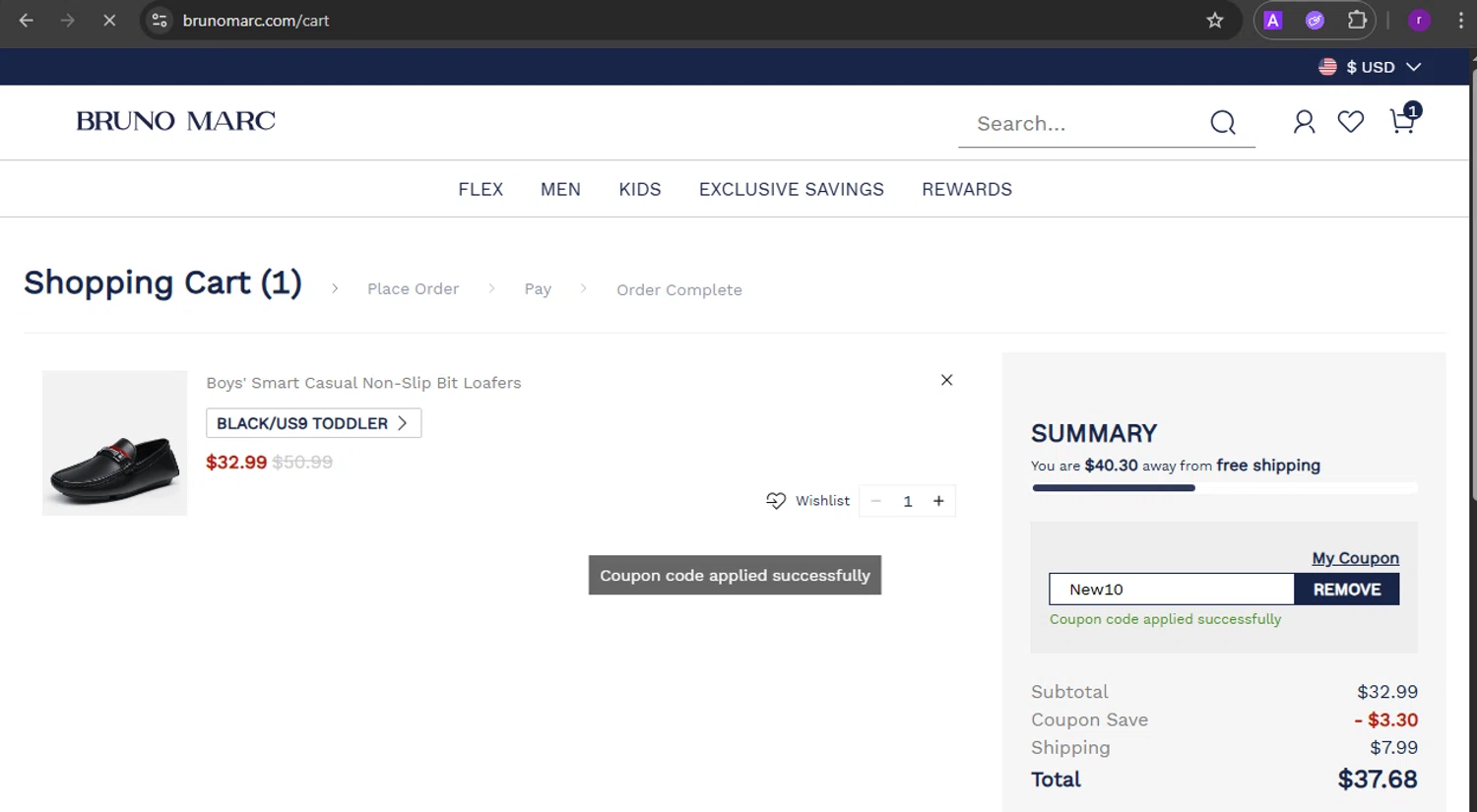Click the quantity value 1
Image resolution: width=1477 pixels, height=812 pixels.
pos(908,501)
